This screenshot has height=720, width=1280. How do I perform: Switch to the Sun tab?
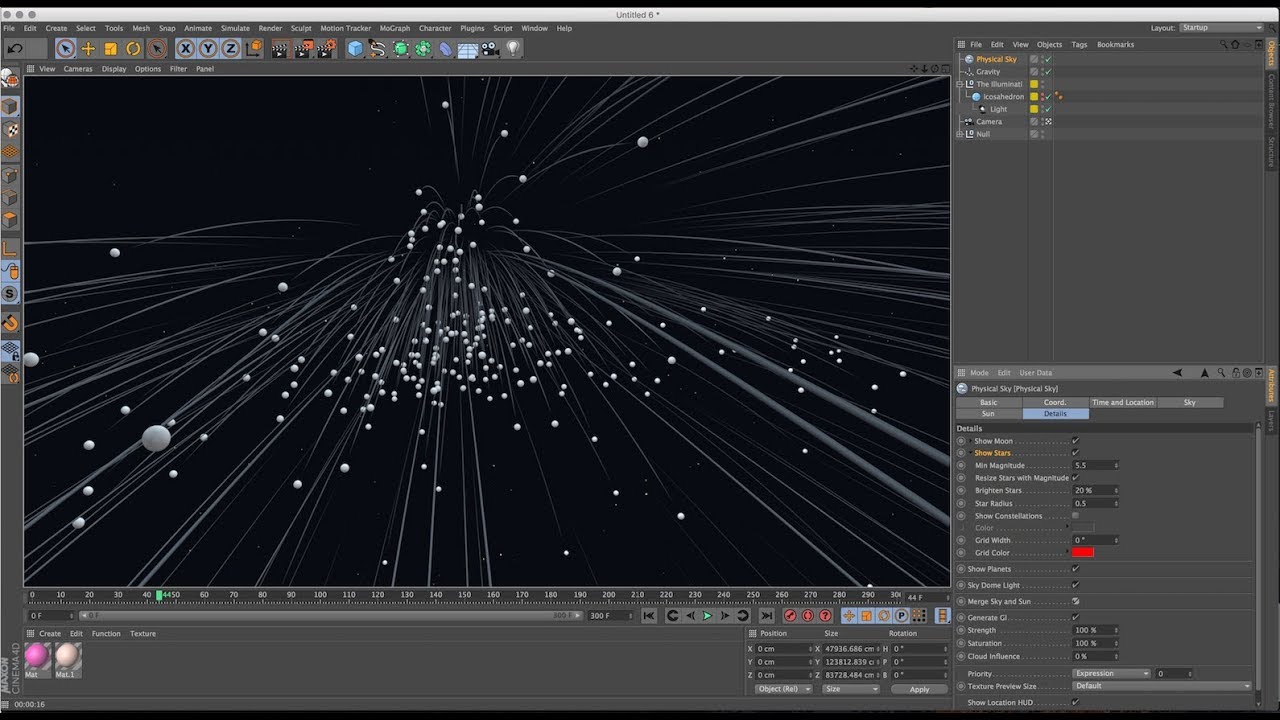(988, 413)
